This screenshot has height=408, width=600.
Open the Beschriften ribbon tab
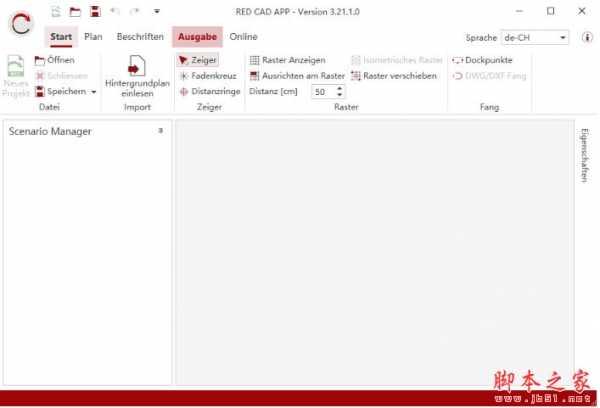pyautogui.click(x=140, y=37)
